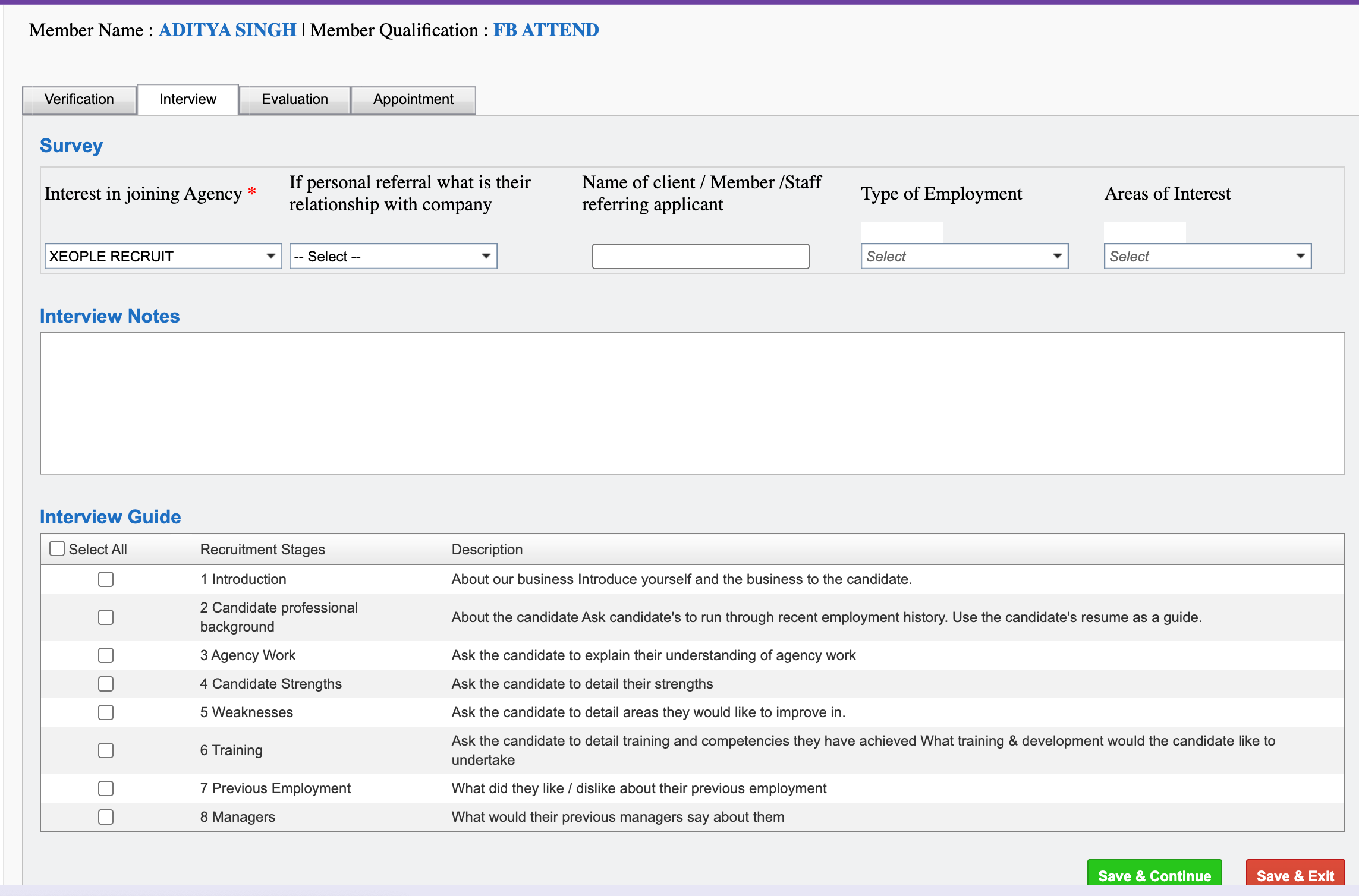Select the Appointment tab
Viewport: 1359px width, 896px height.
(413, 99)
